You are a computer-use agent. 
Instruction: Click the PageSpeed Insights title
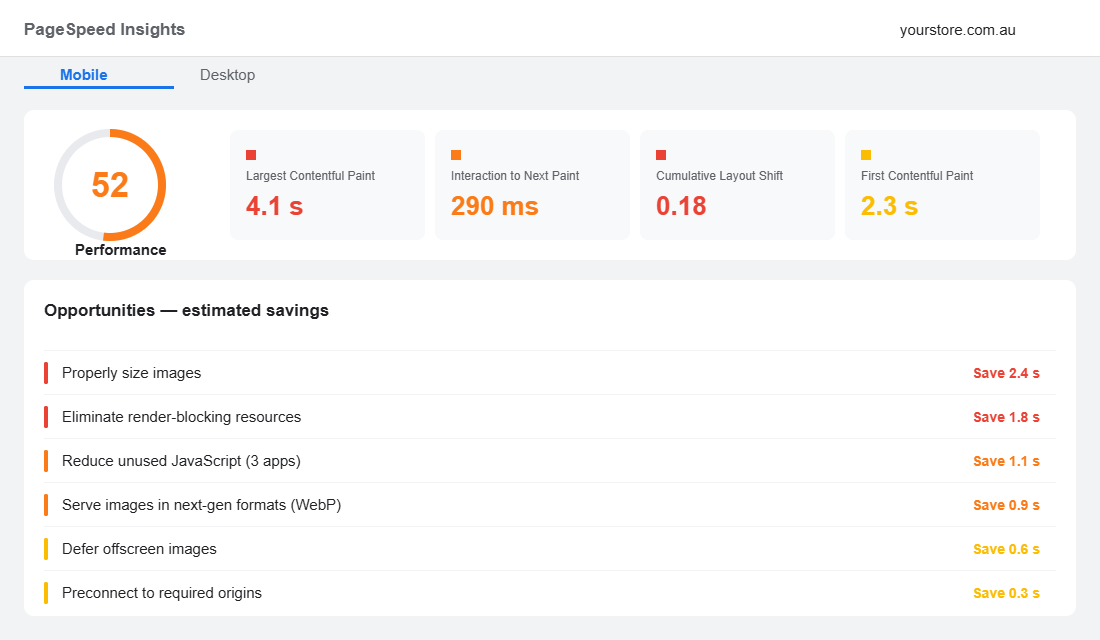pyautogui.click(x=105, y=29)
